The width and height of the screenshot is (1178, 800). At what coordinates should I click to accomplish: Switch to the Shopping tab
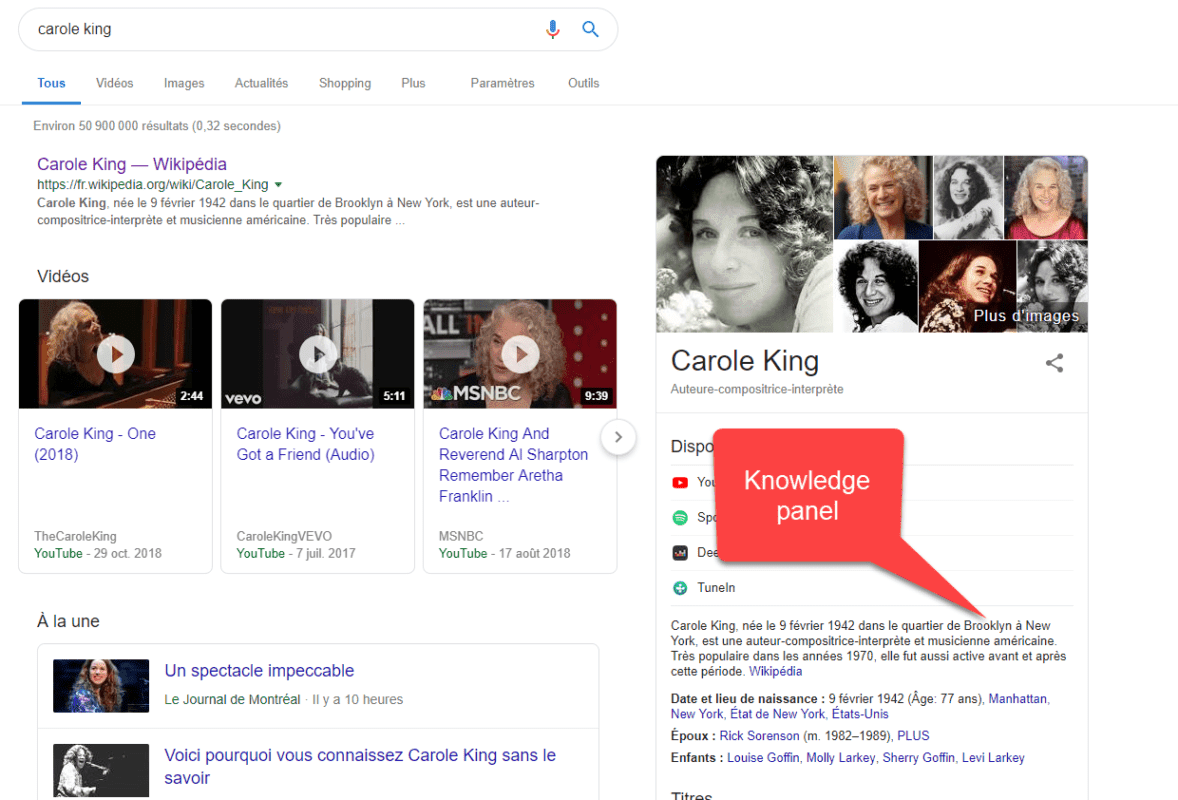tap(345, 83)
